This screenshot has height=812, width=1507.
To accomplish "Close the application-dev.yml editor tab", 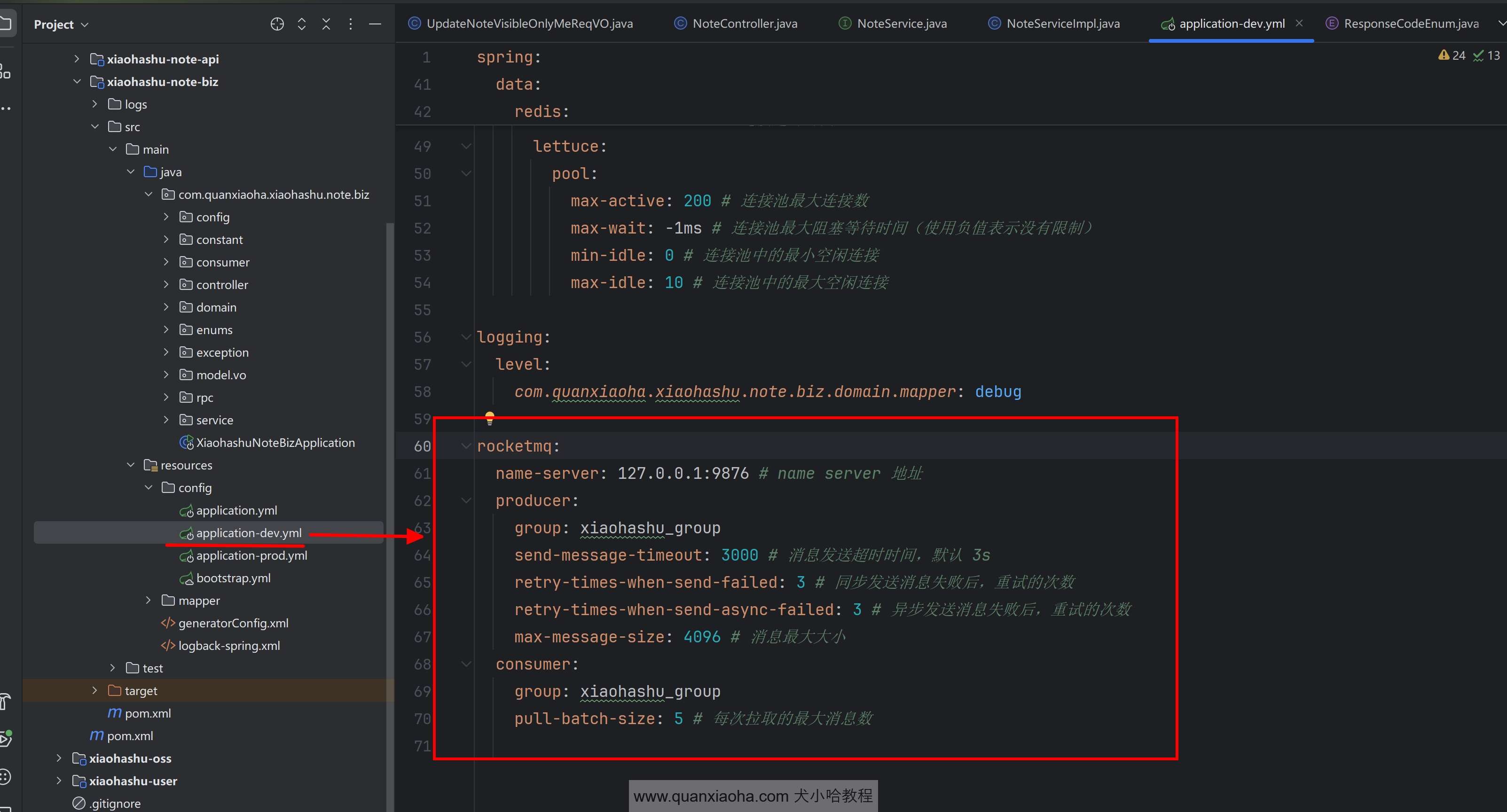I will point(1299,23).
